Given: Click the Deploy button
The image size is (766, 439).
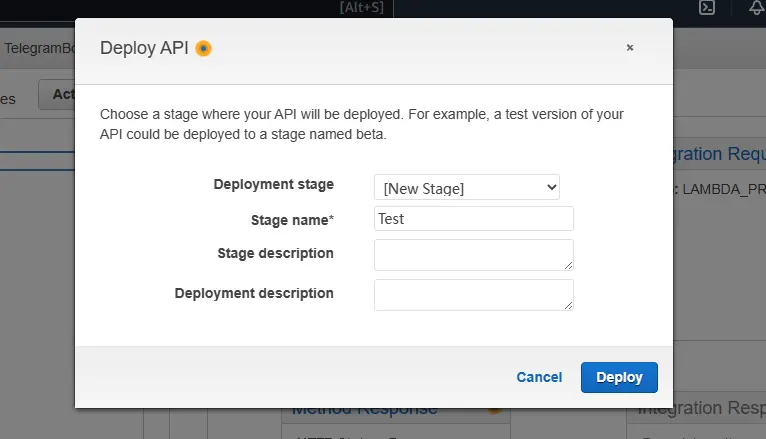Looking at the screenshot, I should [x=619, y=377].
